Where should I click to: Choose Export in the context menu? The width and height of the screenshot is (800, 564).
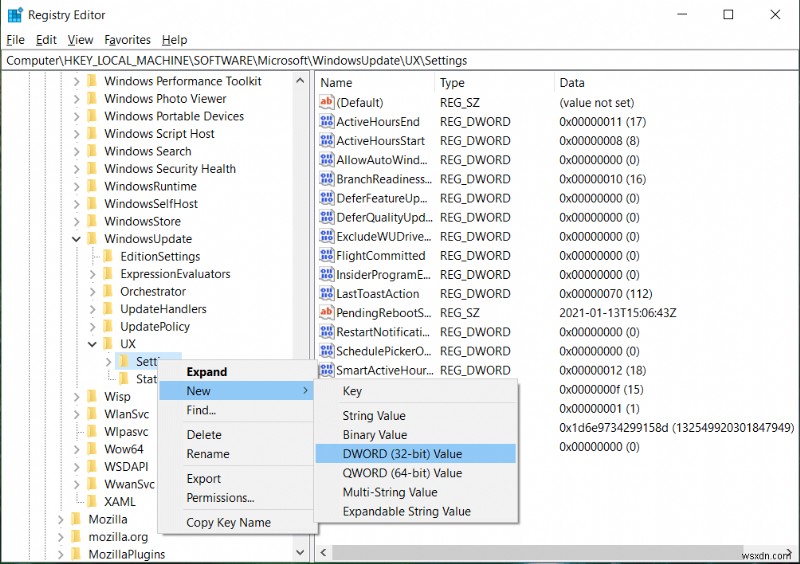coord(236,479)
